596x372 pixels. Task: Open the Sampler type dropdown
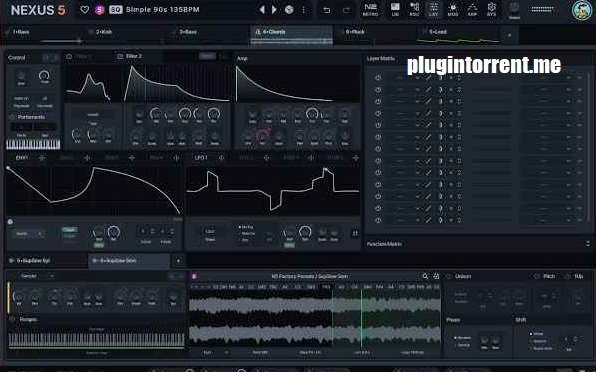[37, 276]
